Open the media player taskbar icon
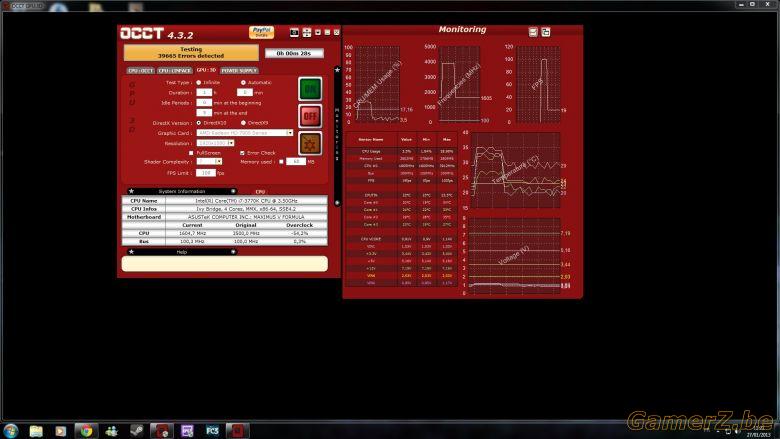780x439 pixels. point(61,431)
